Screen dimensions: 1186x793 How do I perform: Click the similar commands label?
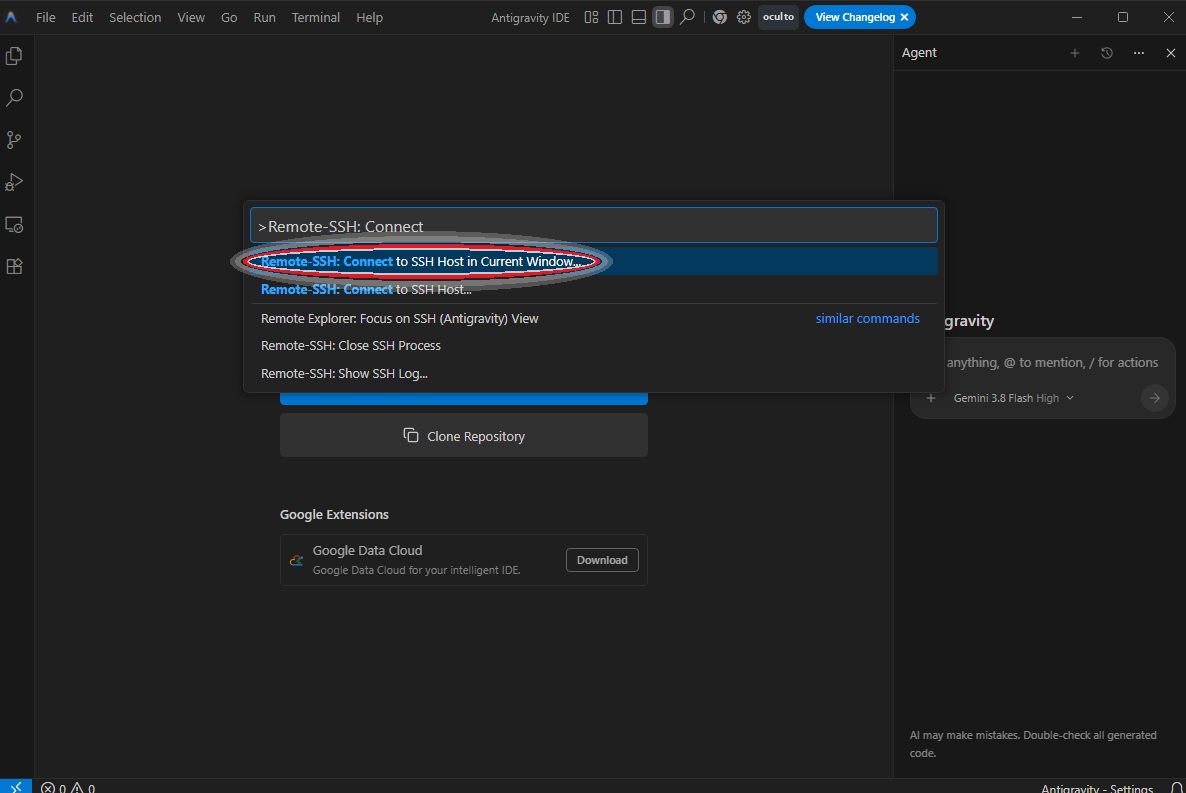pos(868,319)
